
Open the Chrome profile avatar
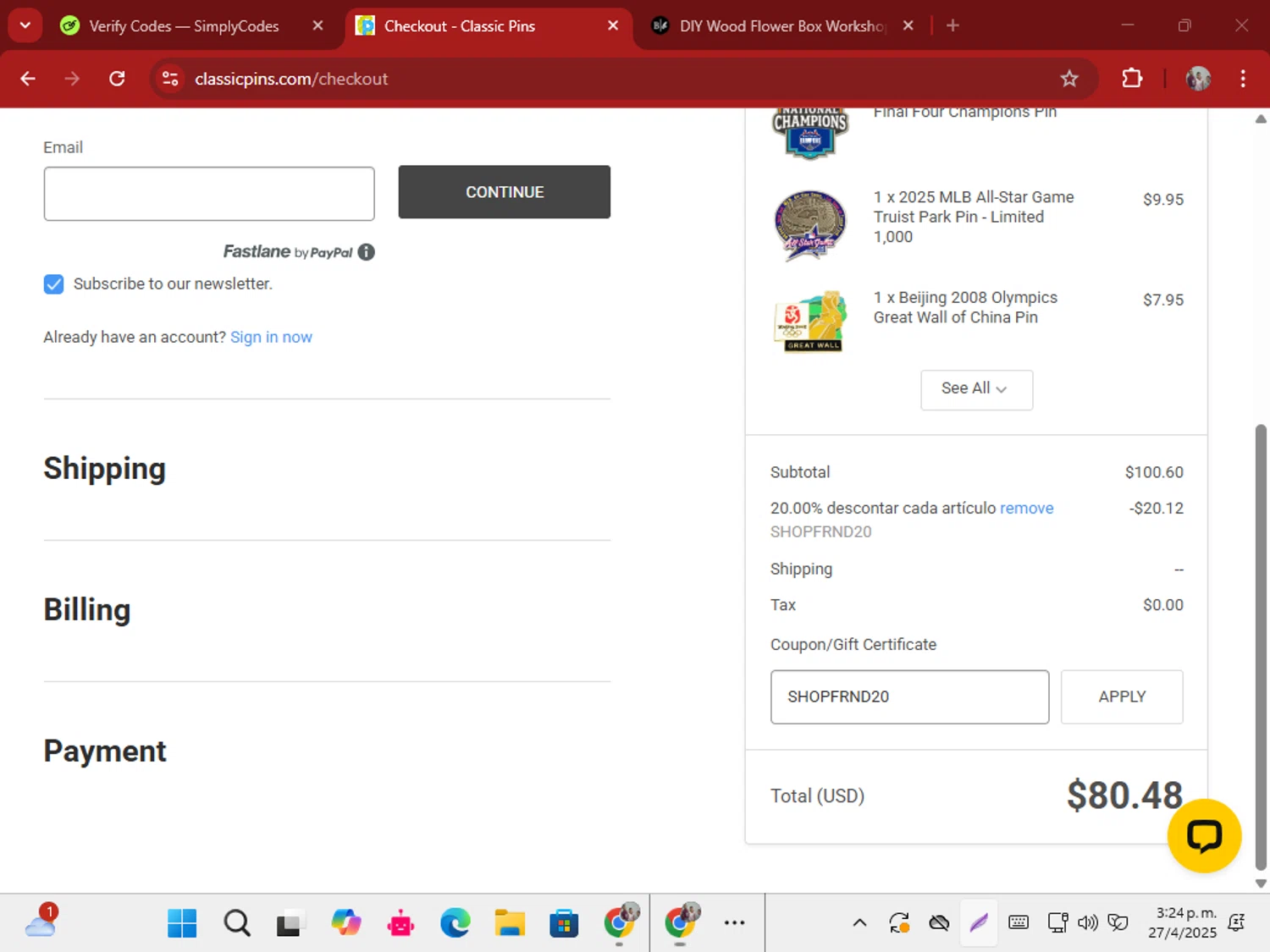click(x=1198, y=79)
